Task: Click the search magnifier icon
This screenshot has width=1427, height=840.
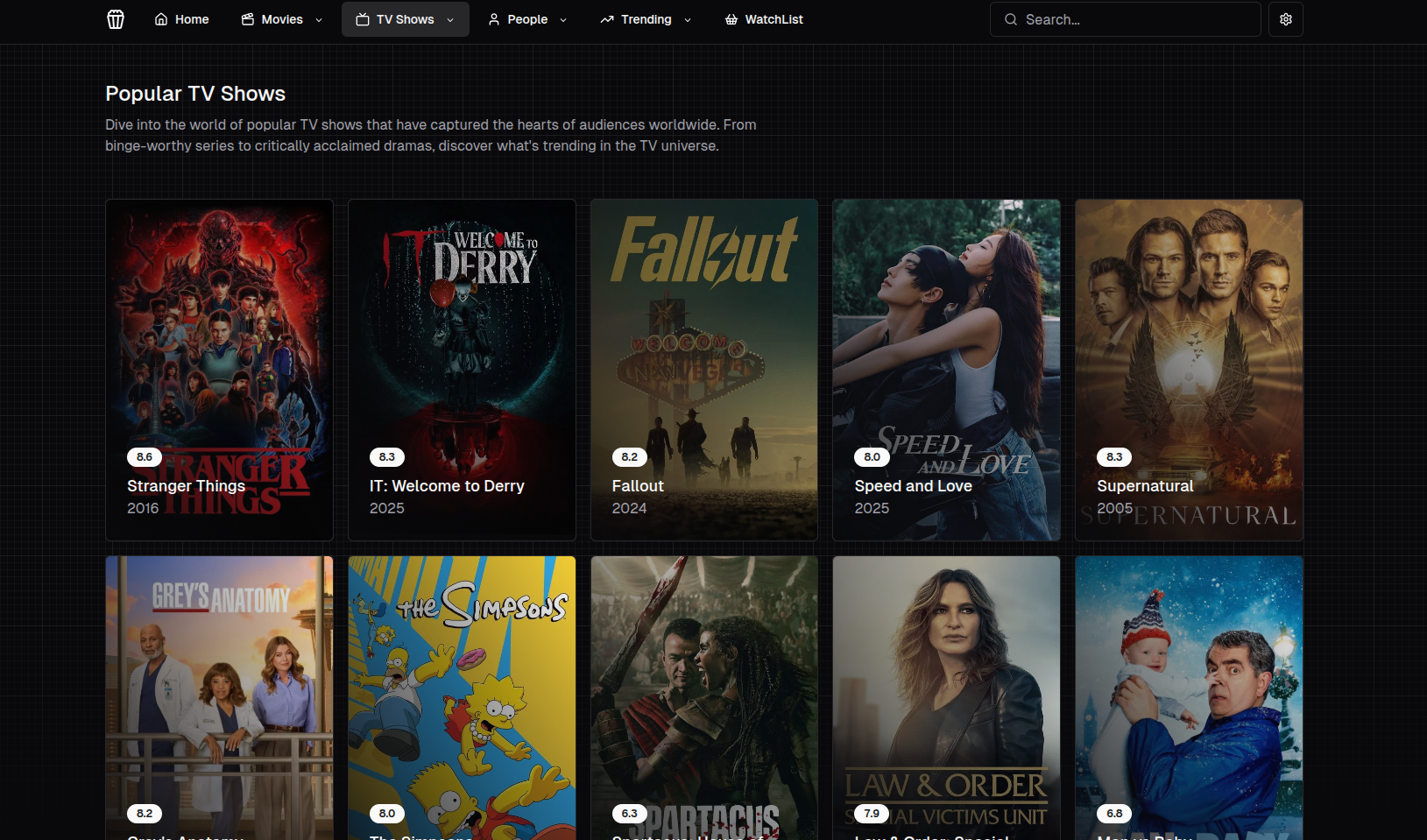Action: point(1010,18)
